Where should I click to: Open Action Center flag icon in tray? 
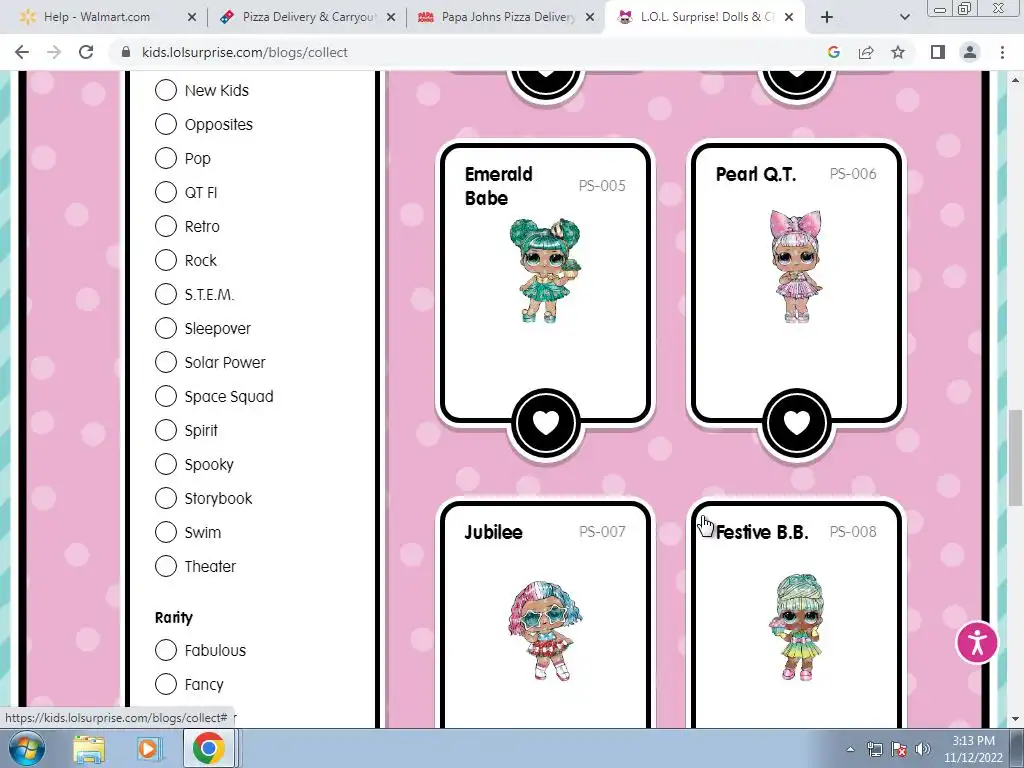coord(899,749)
